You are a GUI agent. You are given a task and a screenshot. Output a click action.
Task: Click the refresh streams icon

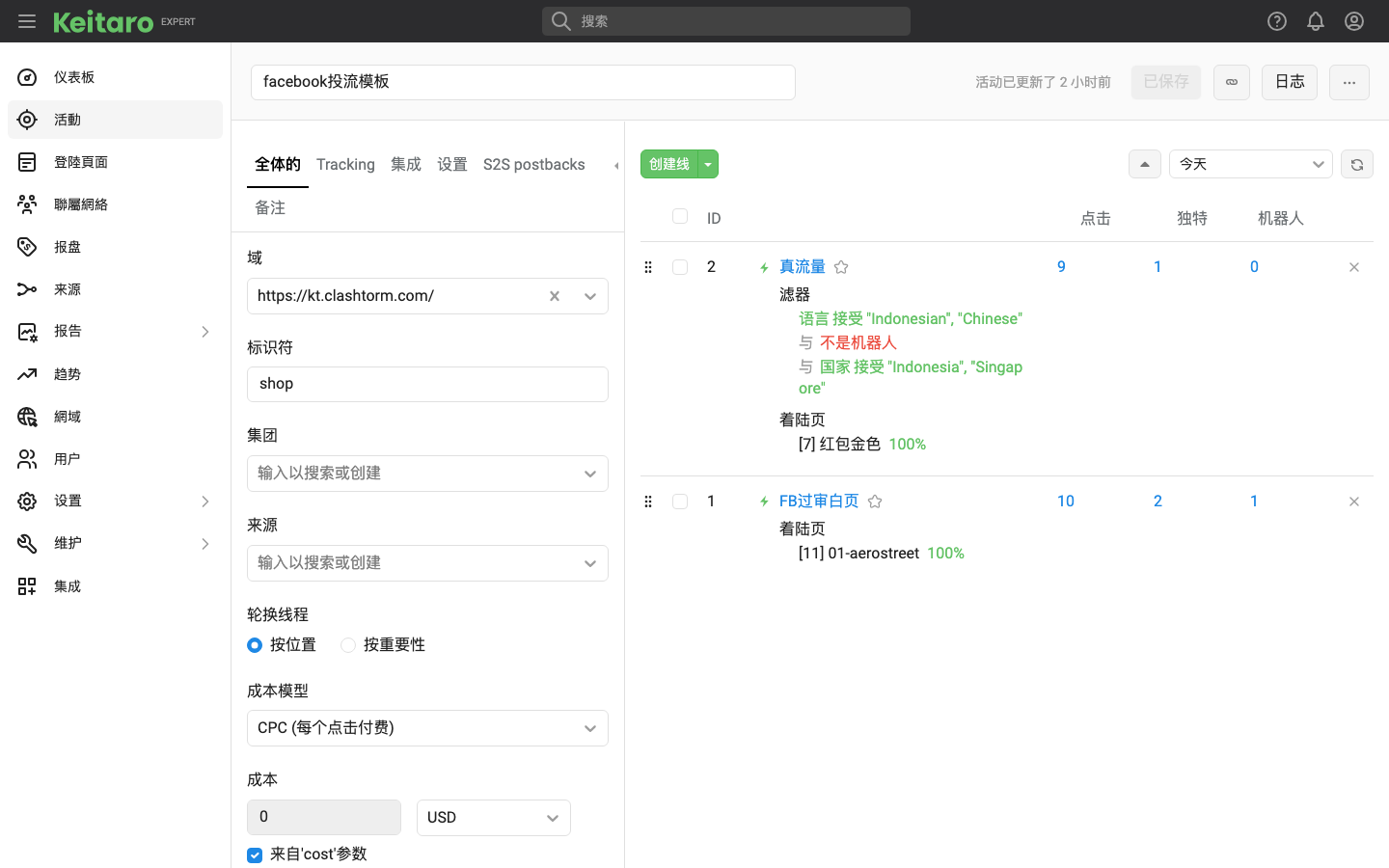[x=1357, y=164]
